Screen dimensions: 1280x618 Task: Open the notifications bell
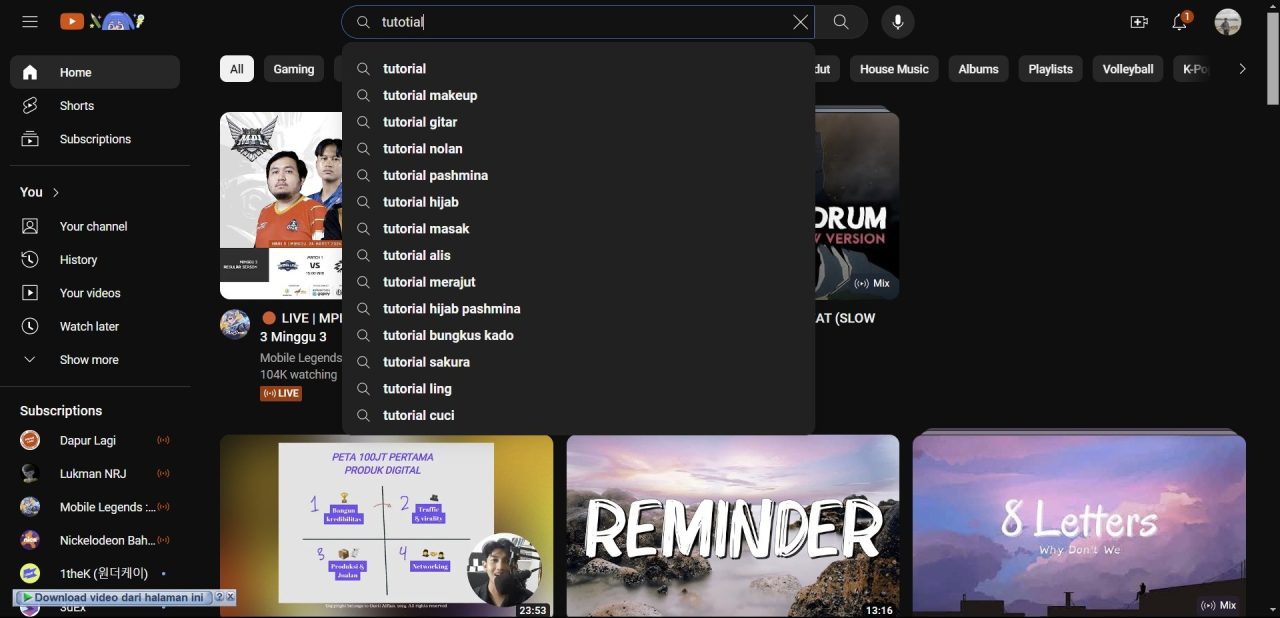point(1179,23)
